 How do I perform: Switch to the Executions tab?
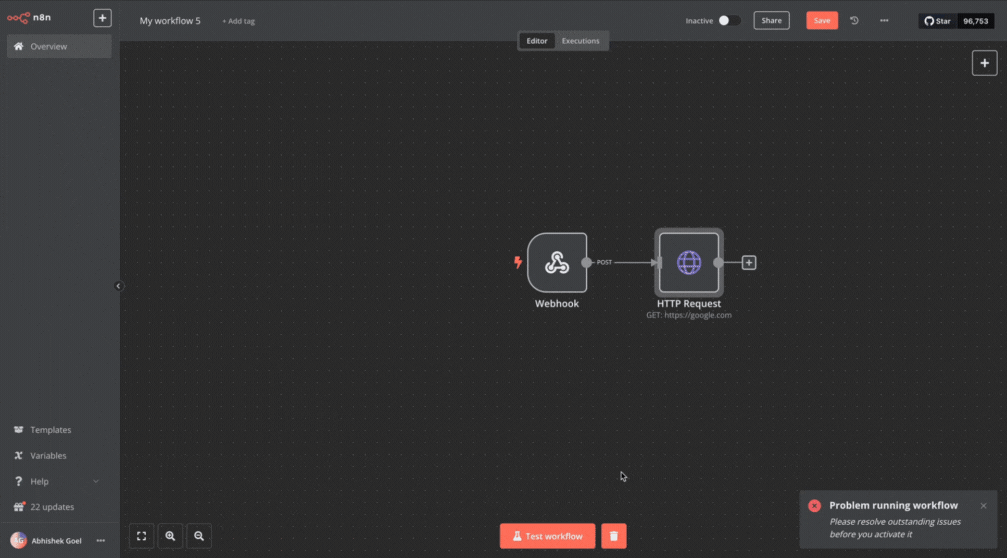click(x=580, y=41)
